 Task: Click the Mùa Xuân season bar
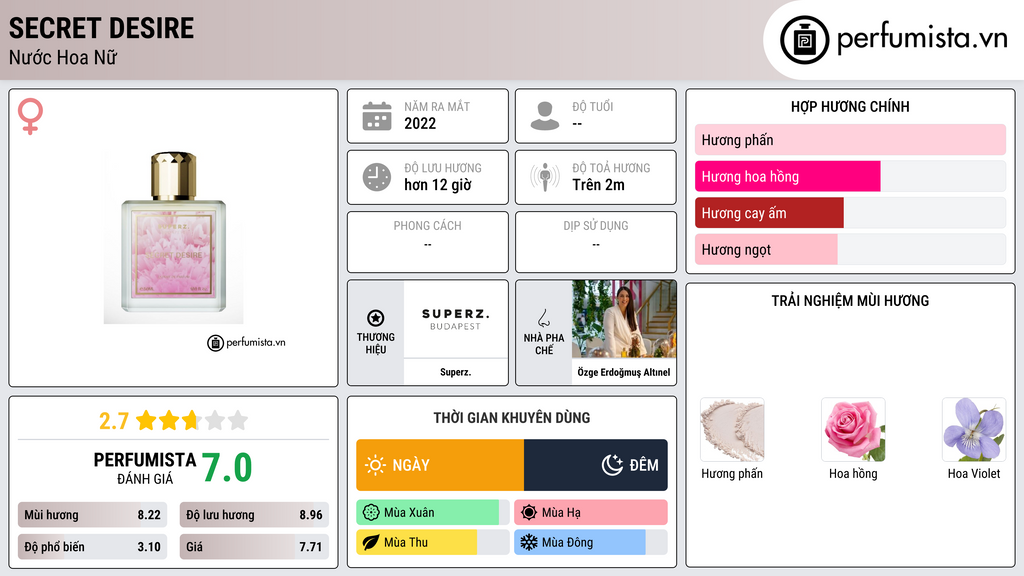pos(432,513)
